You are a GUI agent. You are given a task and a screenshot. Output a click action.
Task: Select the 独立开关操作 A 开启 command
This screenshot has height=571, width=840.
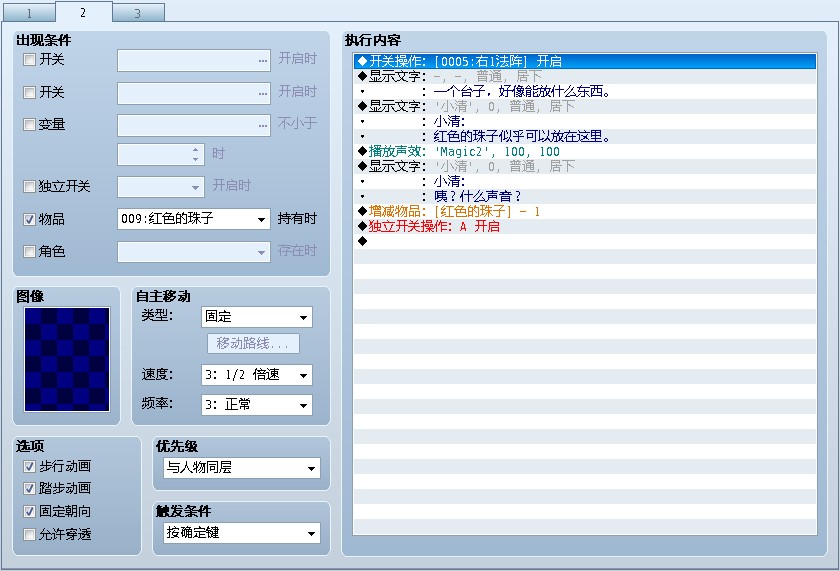click(x=585, y=226)
